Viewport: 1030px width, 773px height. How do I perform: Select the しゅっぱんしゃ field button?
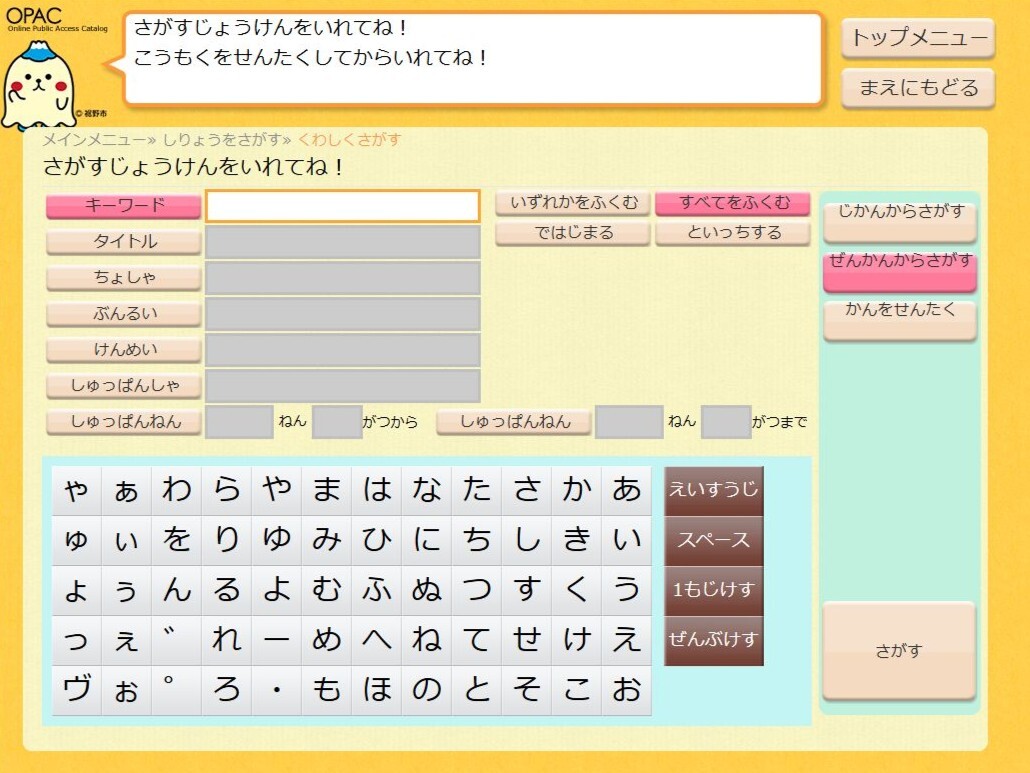coord(123,386)
